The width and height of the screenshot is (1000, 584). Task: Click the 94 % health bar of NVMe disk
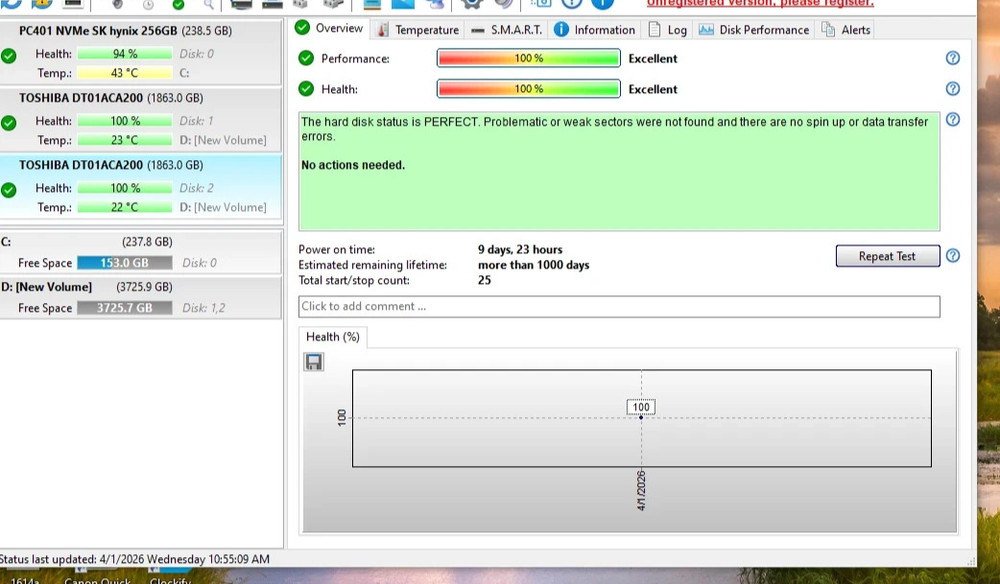tap(124, 54)
